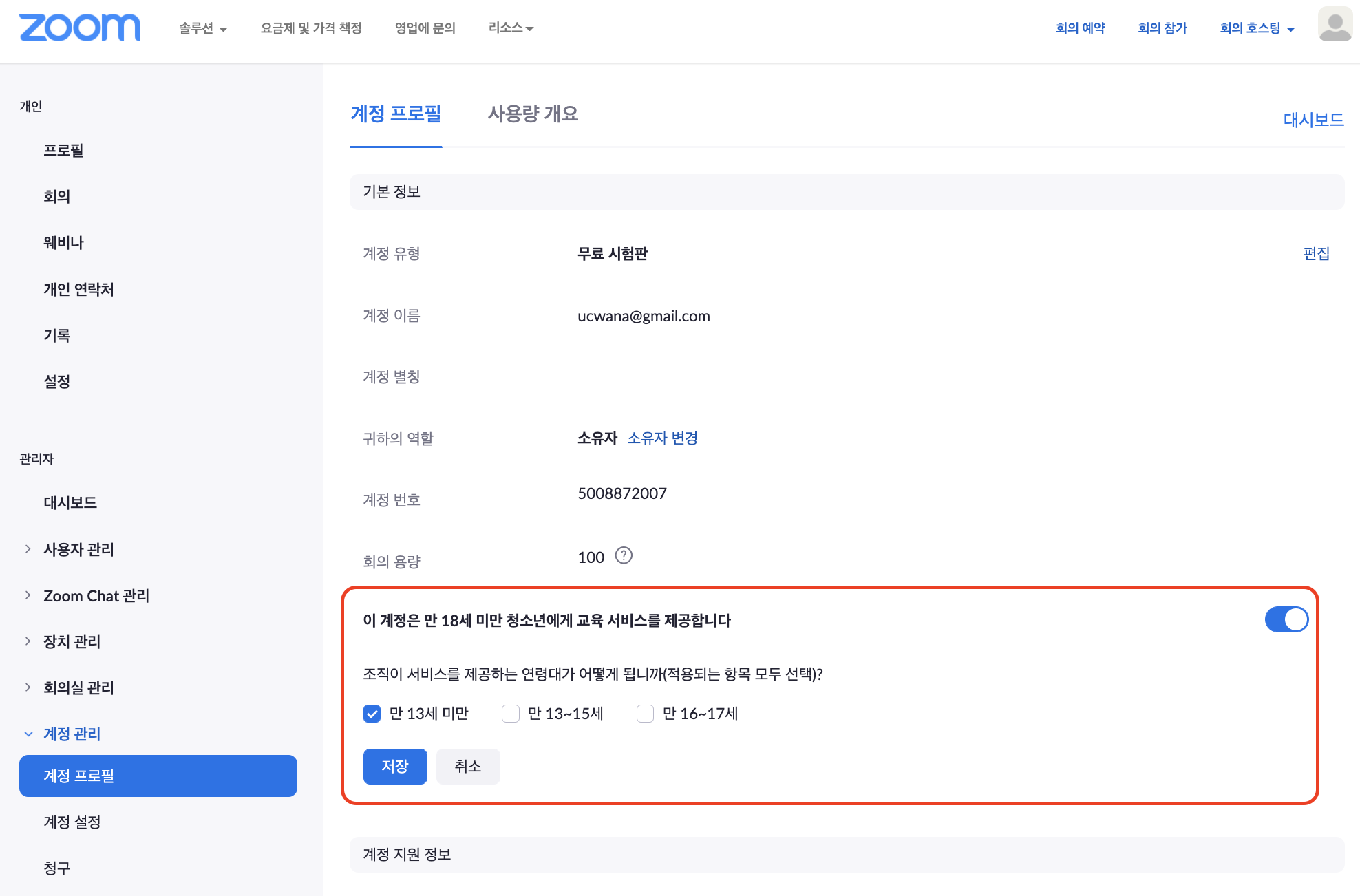
Task: Click the 저장 button
Action: [x=395, y=766]
